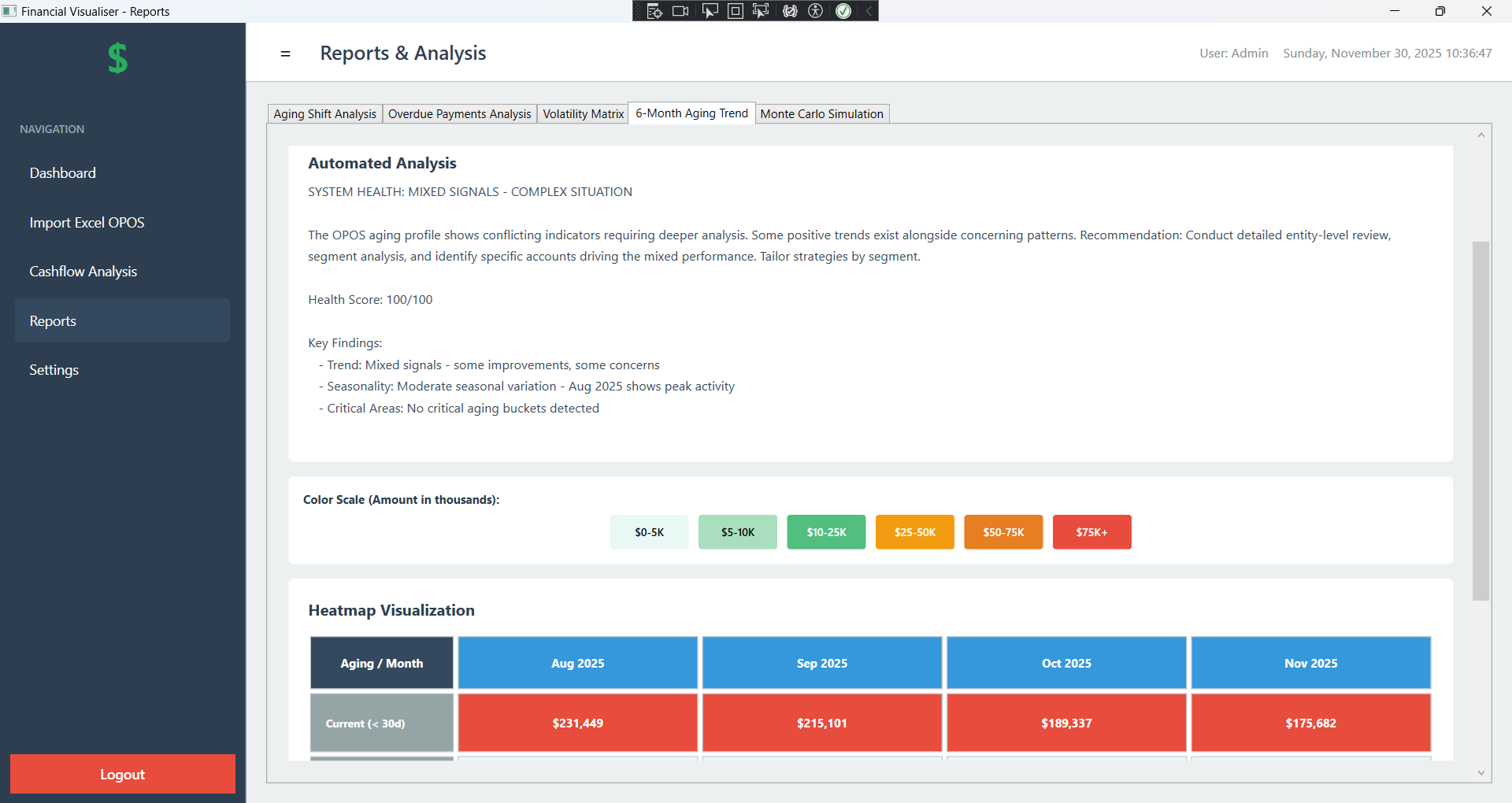Image resolution: width=1512 pixels, height=803 pixels.
Task: Switch to the Monte Carlo Simulation tab
Action: (x=821, y=114)
